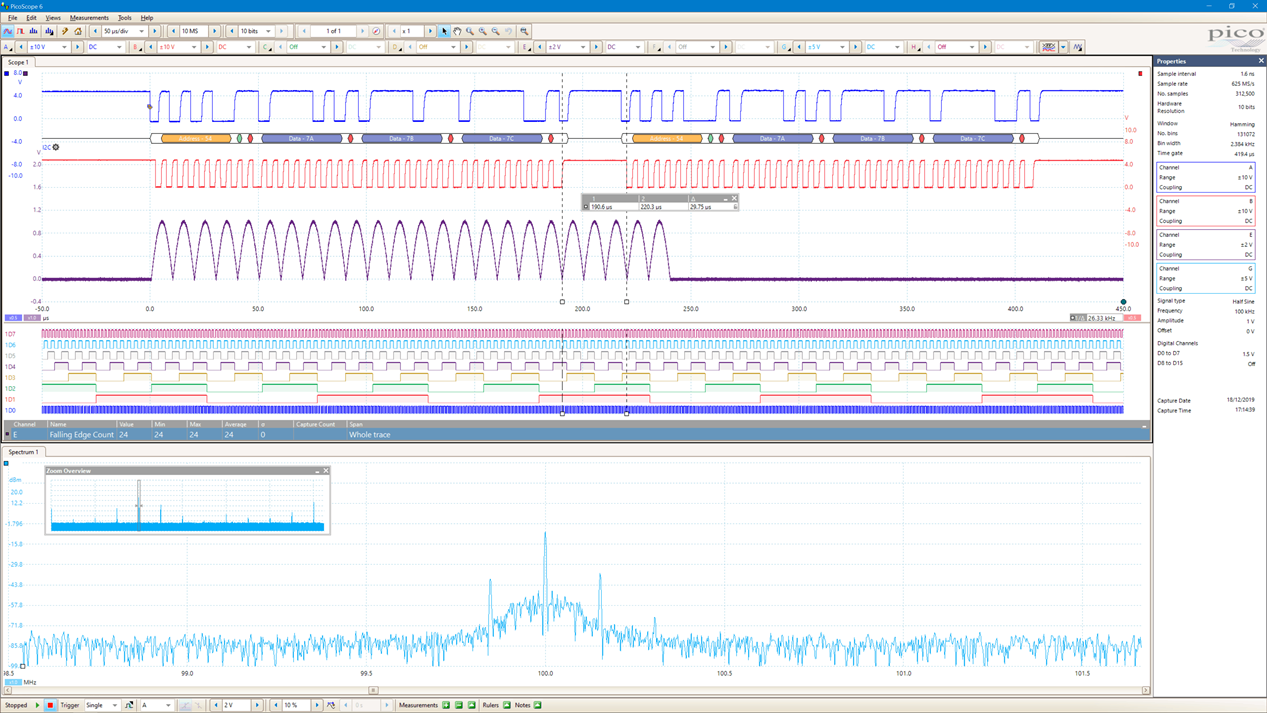Open I2C decoder settings gear

56,147
